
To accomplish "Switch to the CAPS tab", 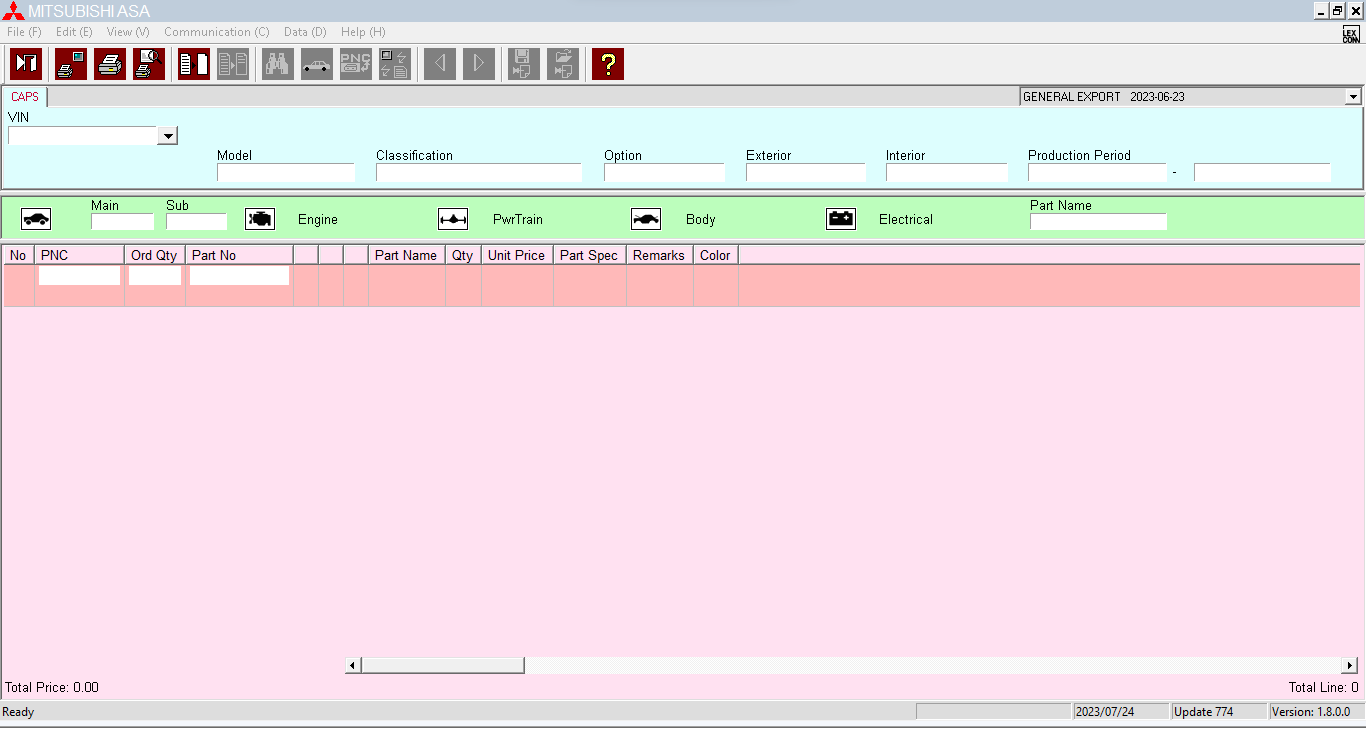I will (x=24, y=96).
